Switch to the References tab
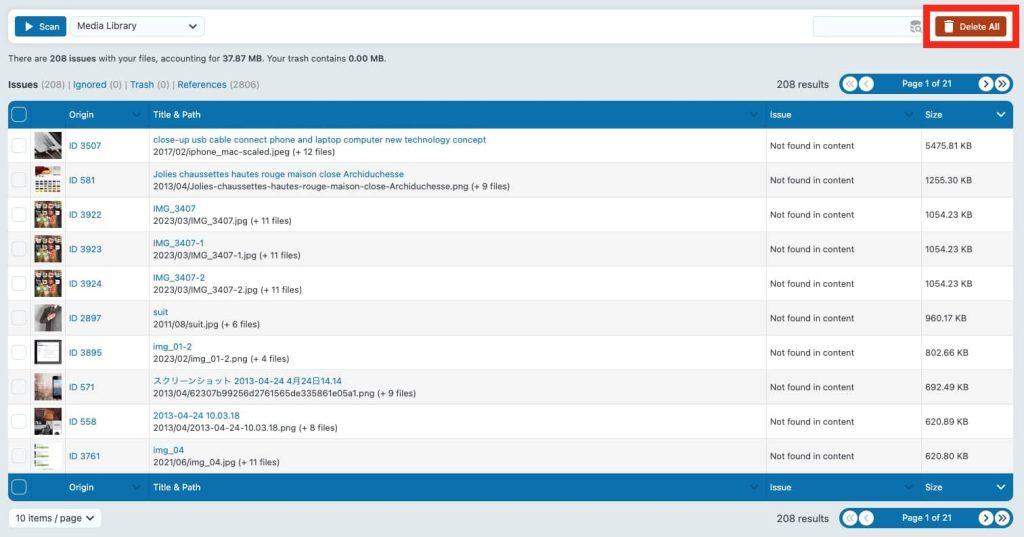 201,85
